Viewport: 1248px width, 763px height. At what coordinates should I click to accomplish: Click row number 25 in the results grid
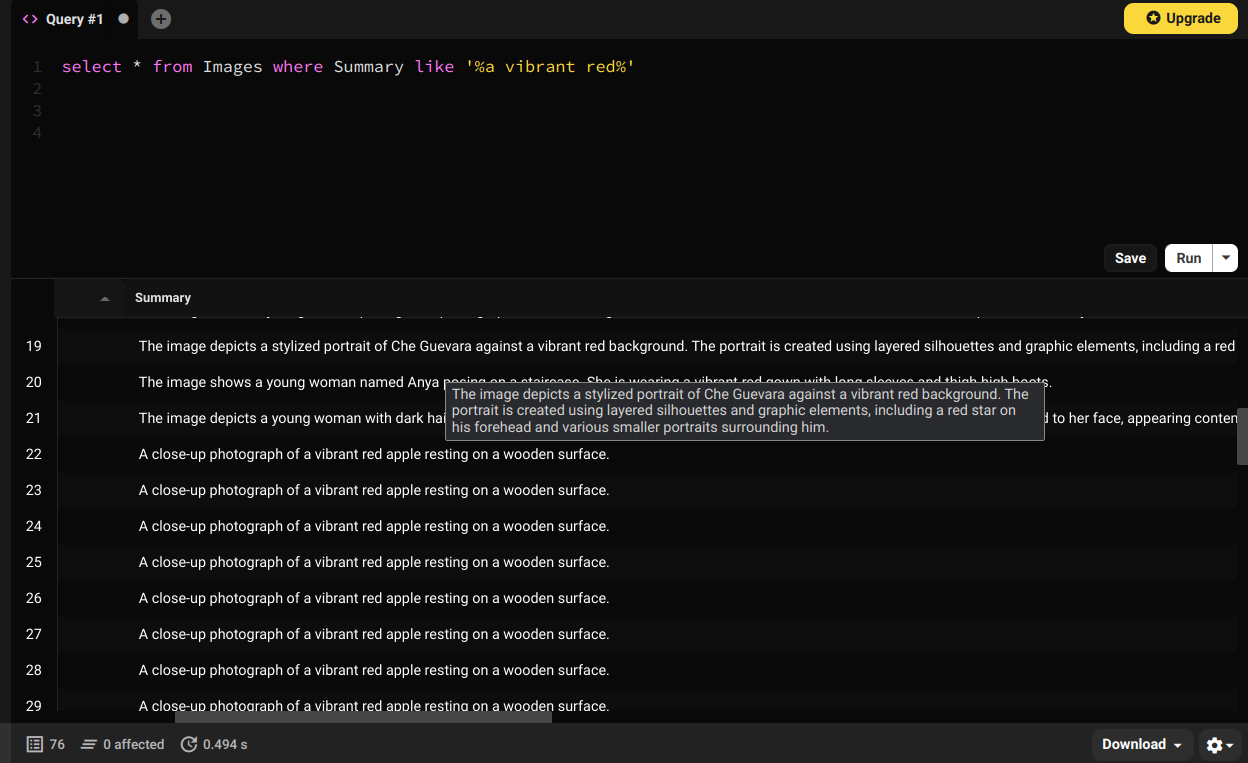click(x=34, y=562)
